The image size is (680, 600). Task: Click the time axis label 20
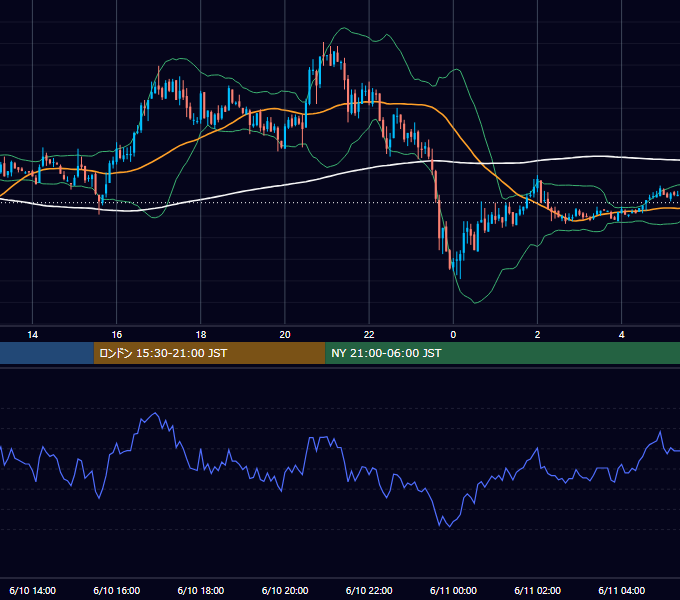point(285,335)
